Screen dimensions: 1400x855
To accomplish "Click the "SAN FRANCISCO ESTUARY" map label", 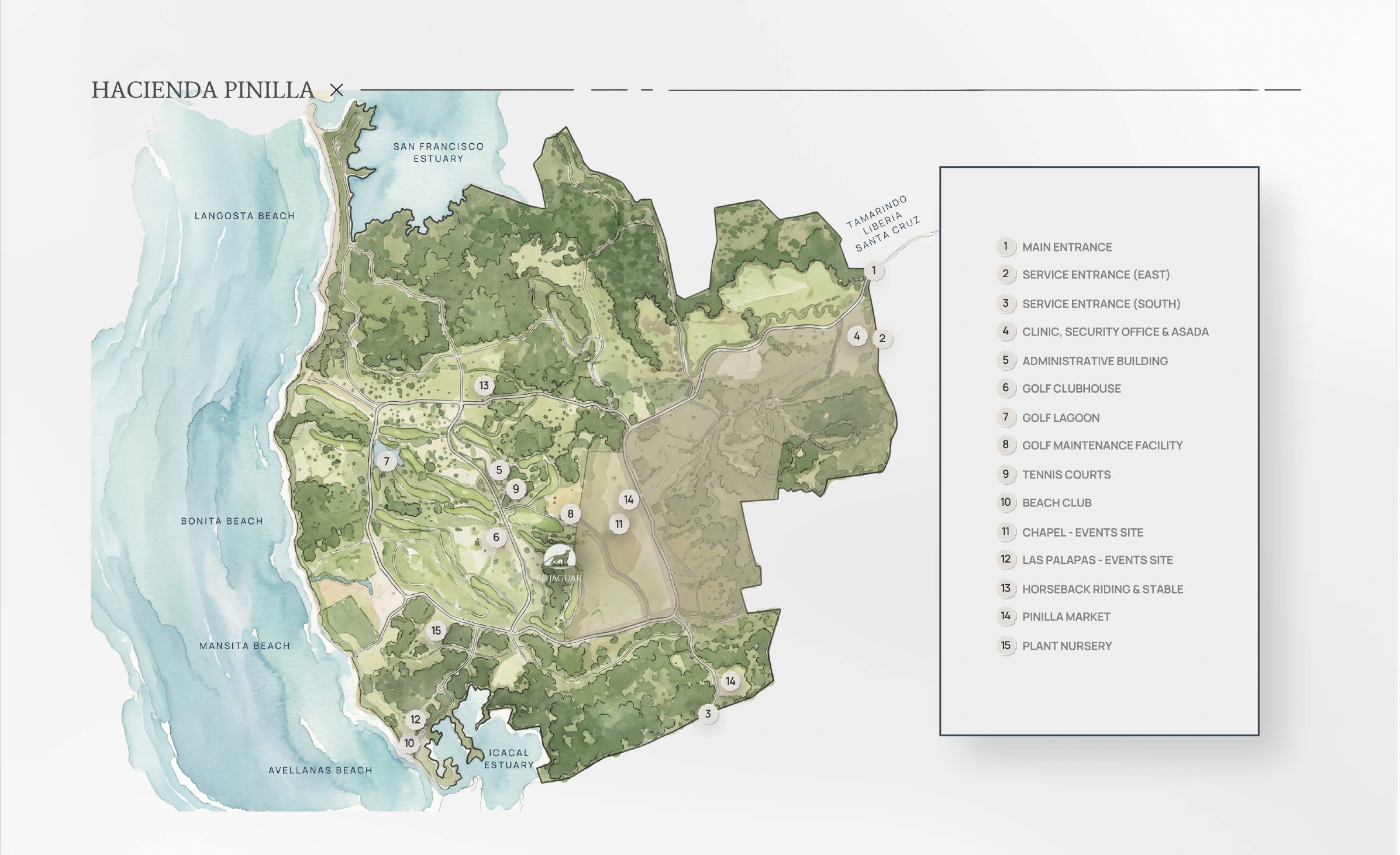I will click(439, 153).
